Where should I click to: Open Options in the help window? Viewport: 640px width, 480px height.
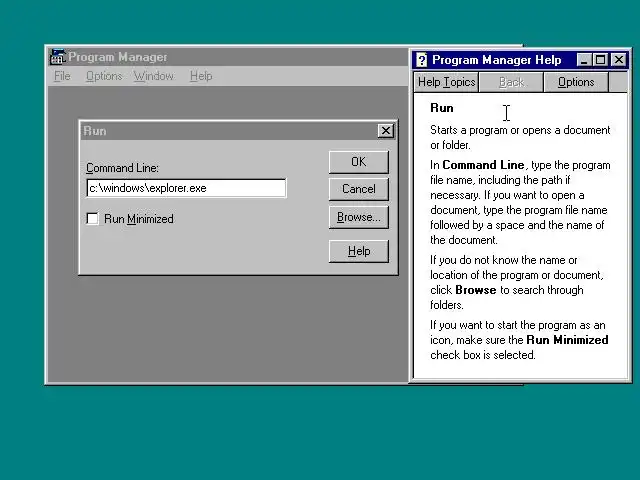[x=576, y=82]
